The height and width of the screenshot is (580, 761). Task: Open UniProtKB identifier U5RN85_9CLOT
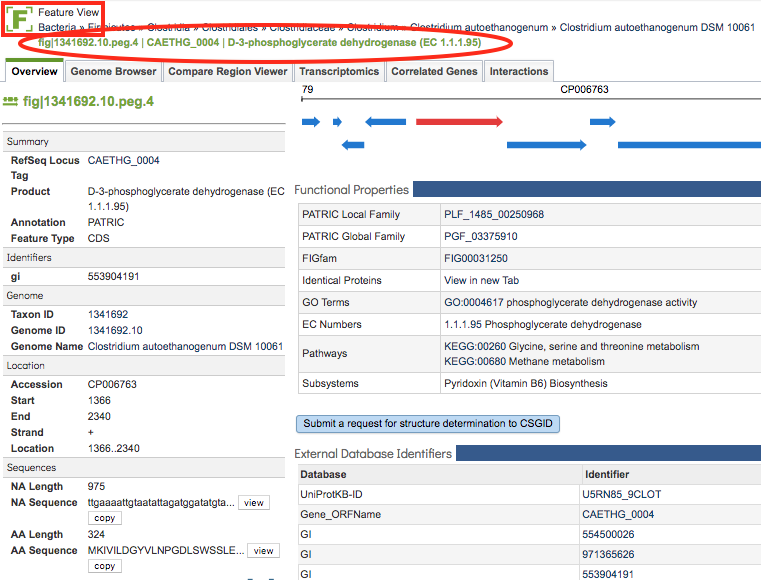tap(622, 494)
